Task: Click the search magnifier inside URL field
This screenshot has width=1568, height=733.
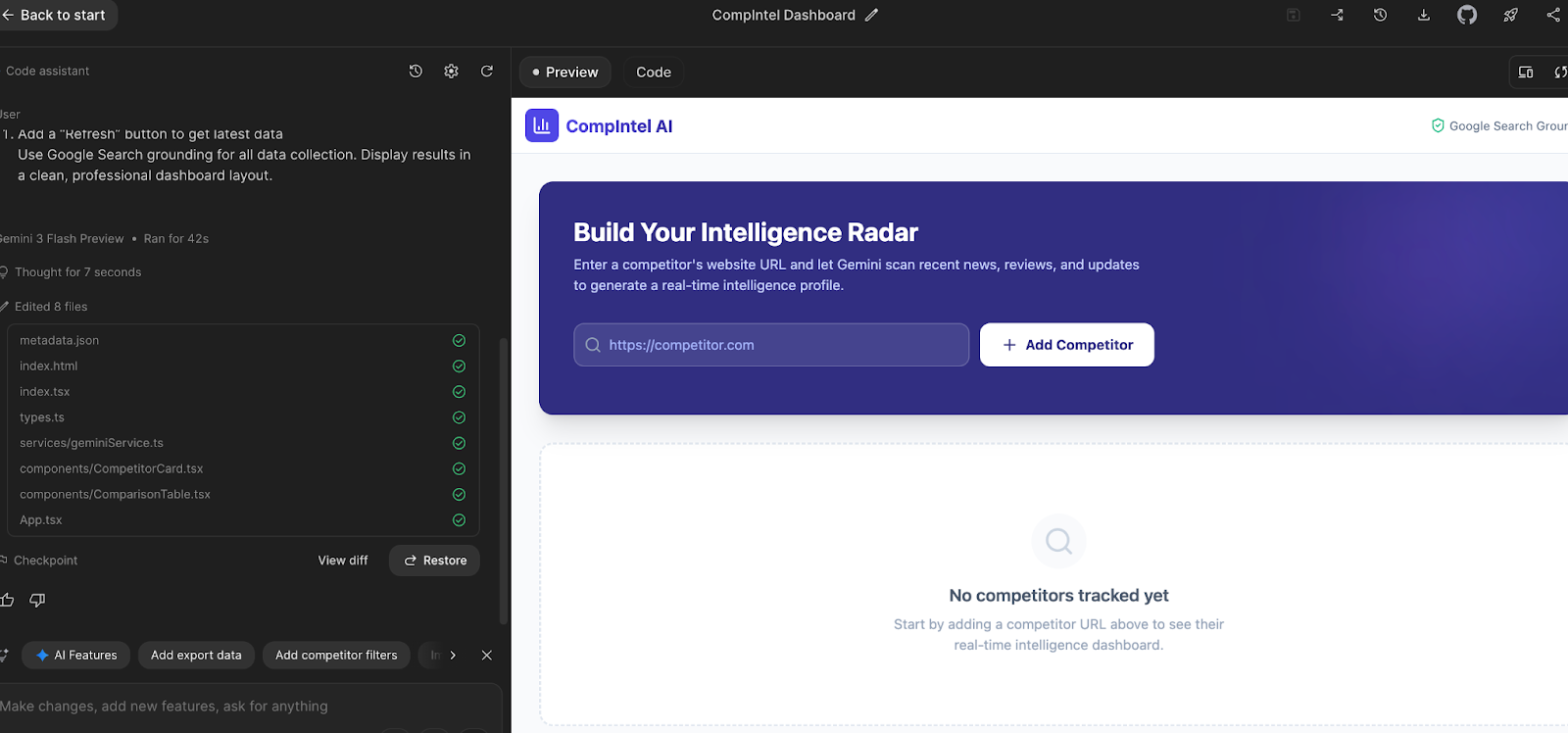Action: point(593,345)
